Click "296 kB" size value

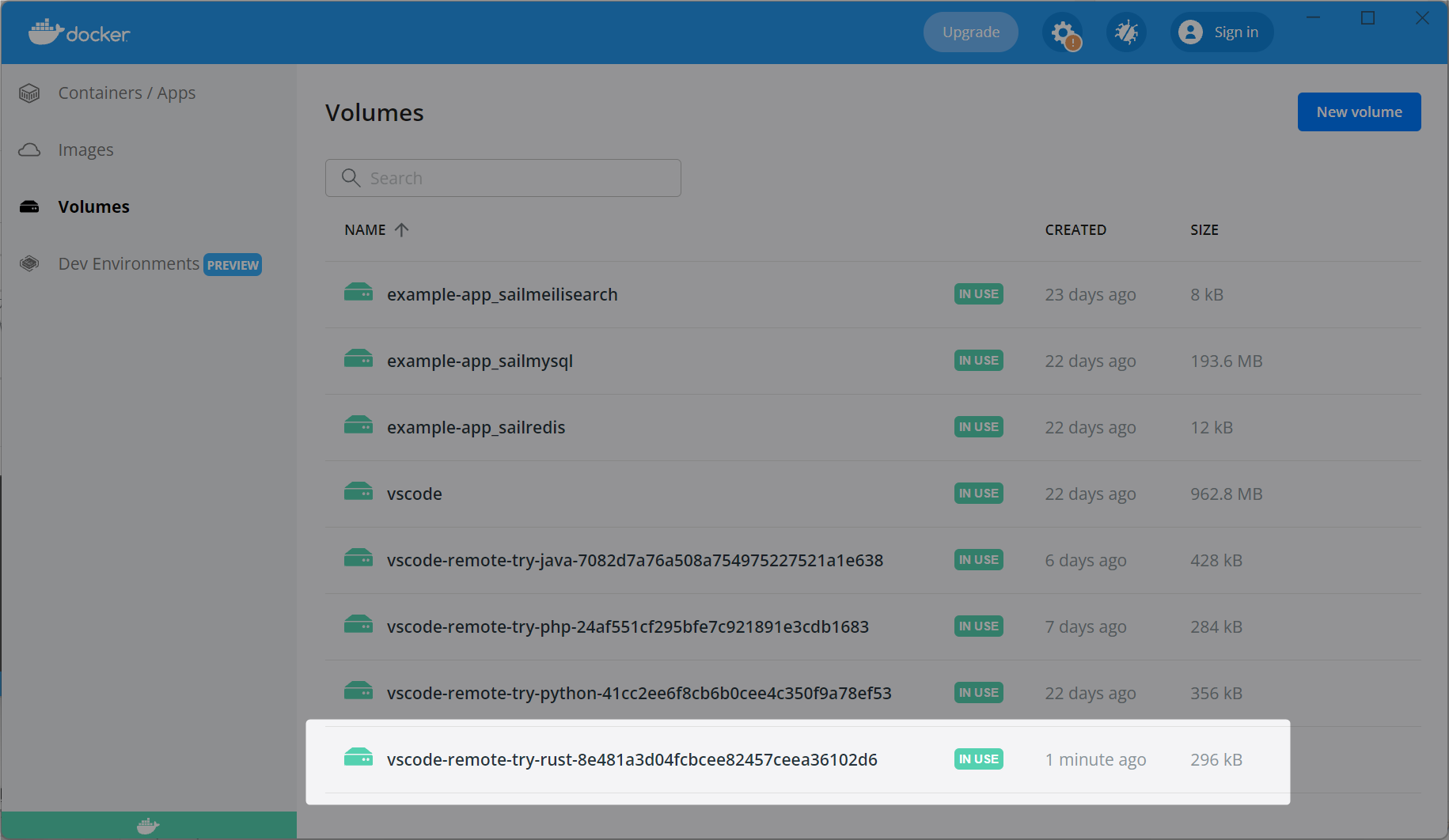point(1216,760)
